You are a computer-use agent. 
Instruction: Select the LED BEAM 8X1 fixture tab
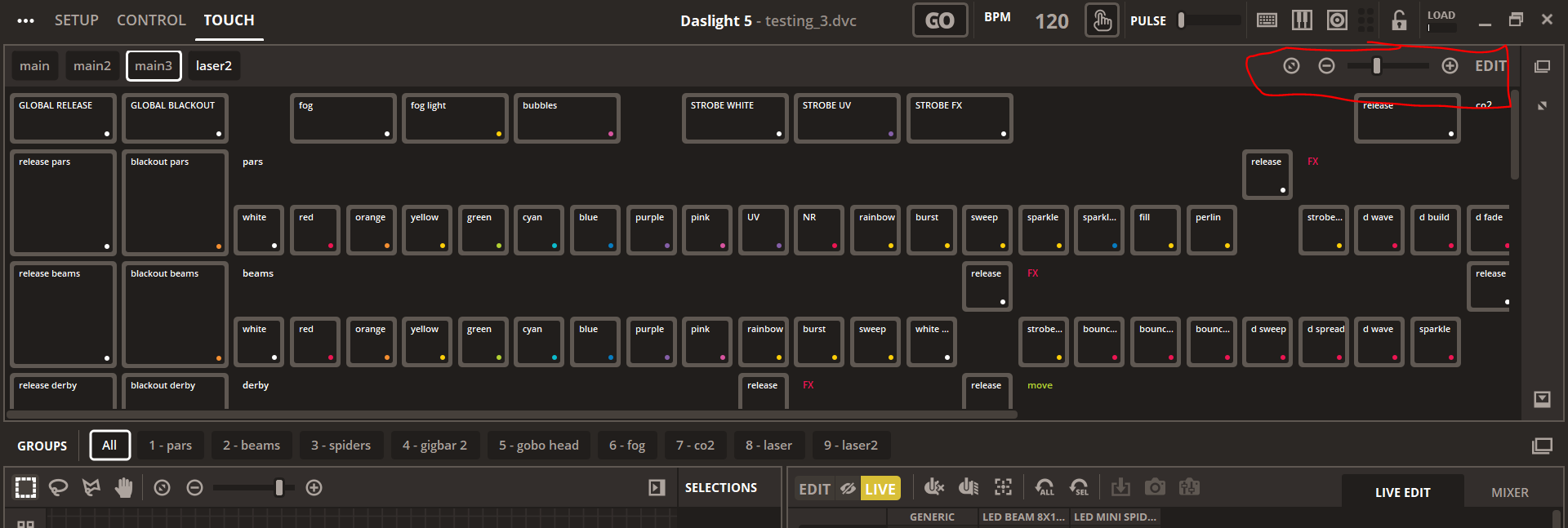click(x=1024, y=517)
